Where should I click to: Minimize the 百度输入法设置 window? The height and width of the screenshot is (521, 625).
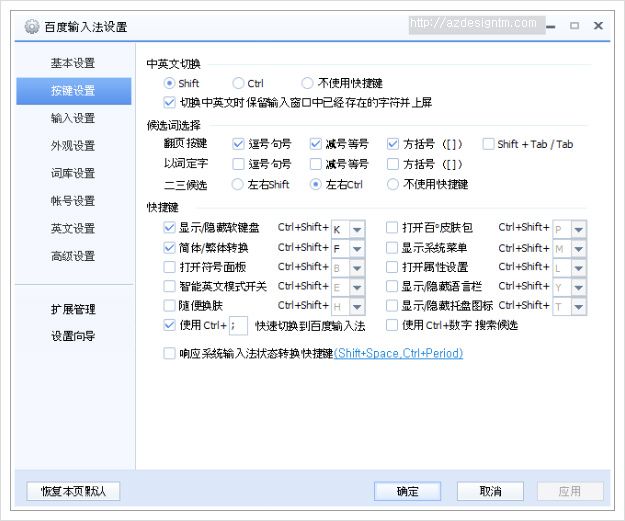tap(551, 26)
